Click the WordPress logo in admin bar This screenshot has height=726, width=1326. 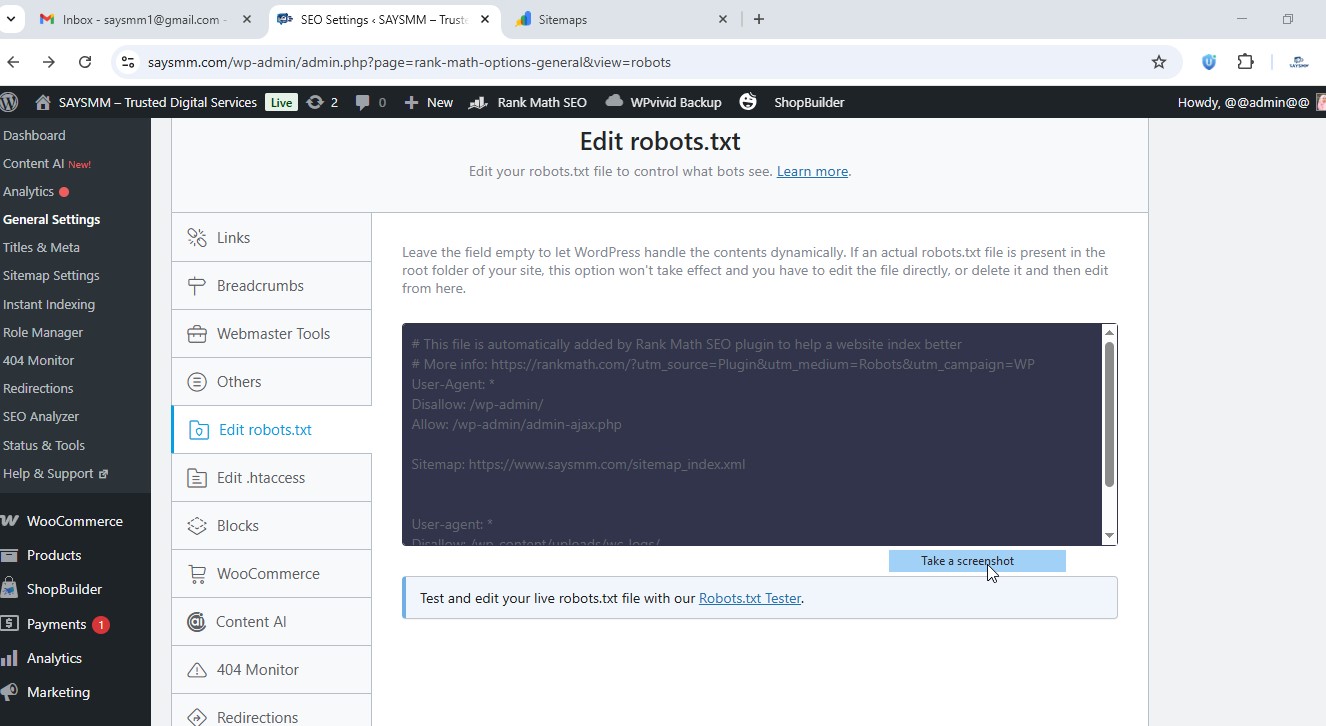[10, 102]
